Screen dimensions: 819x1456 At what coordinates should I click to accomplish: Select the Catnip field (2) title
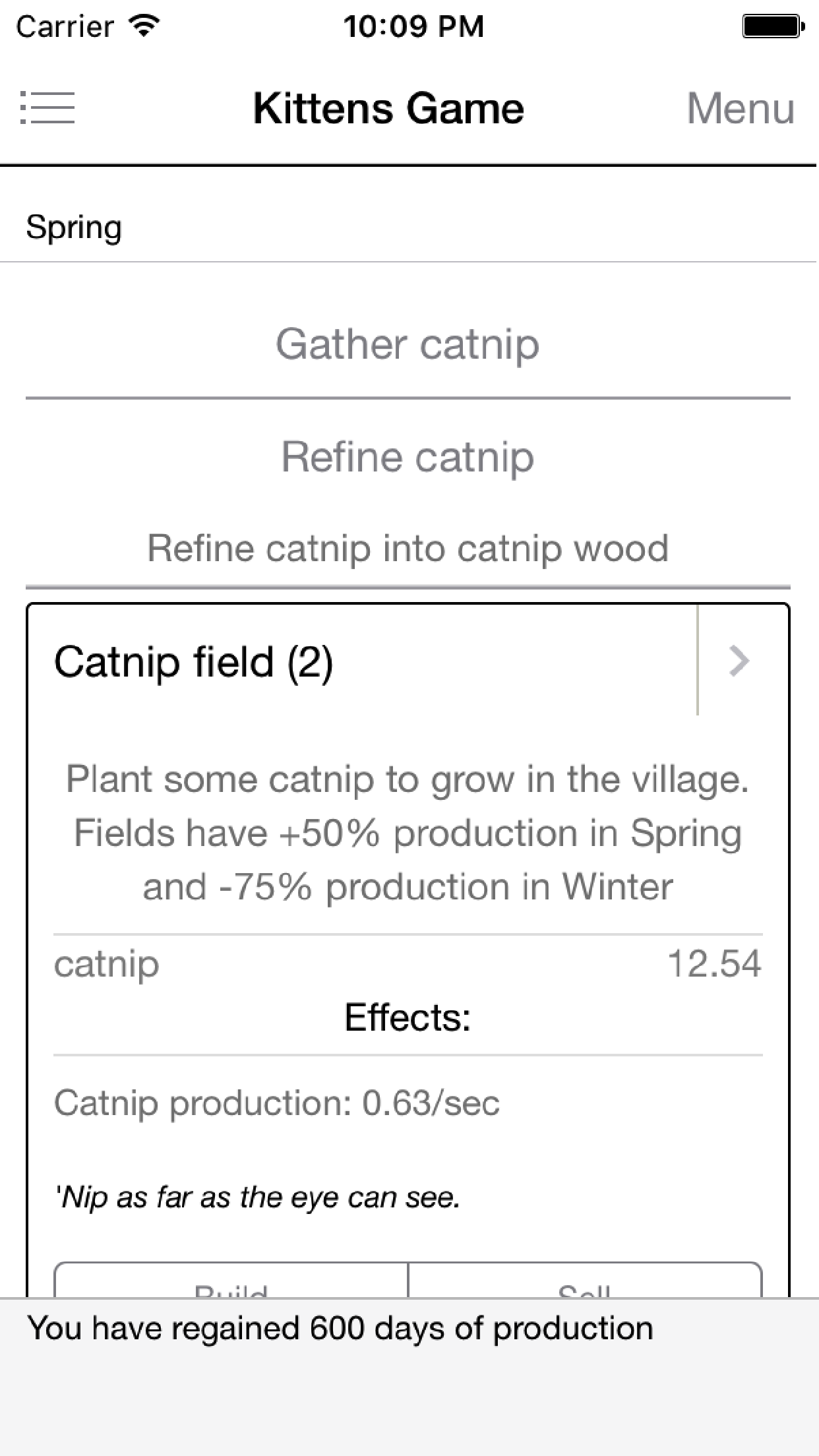tap(194, 661)
